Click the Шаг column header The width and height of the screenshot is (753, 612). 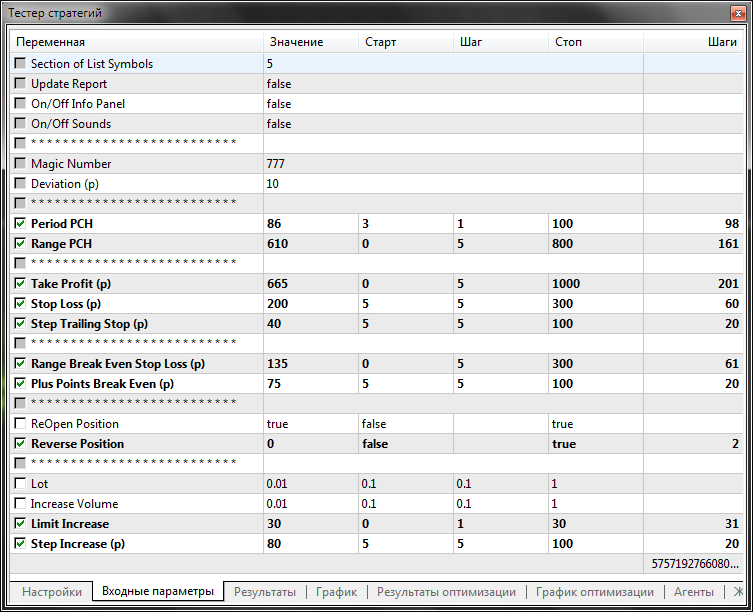[x=501, y=42]
